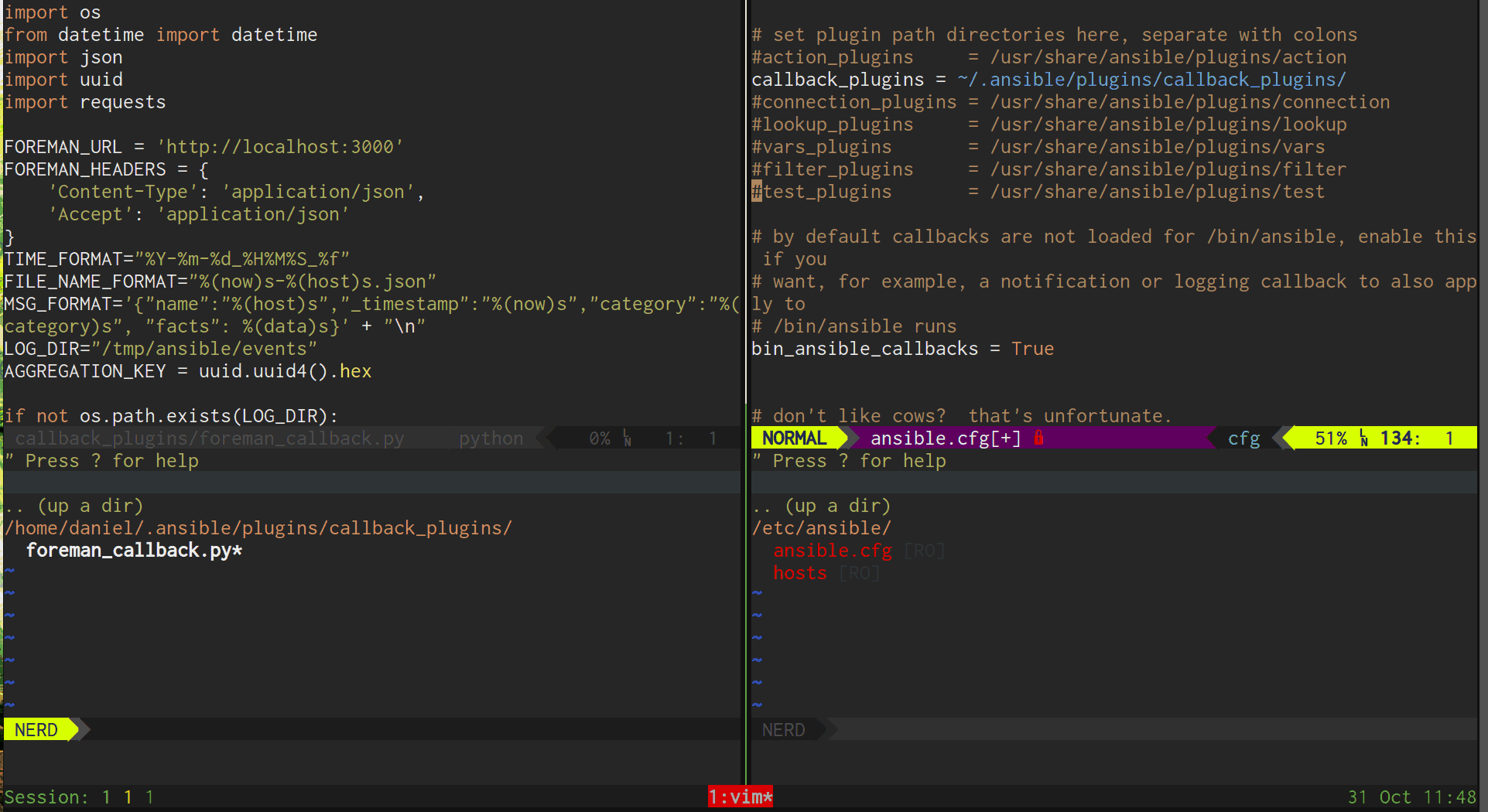Collapse the /etc/ansible/ root directory
The width and height of the screenshot is (1488, 812).
pos(821,528)
